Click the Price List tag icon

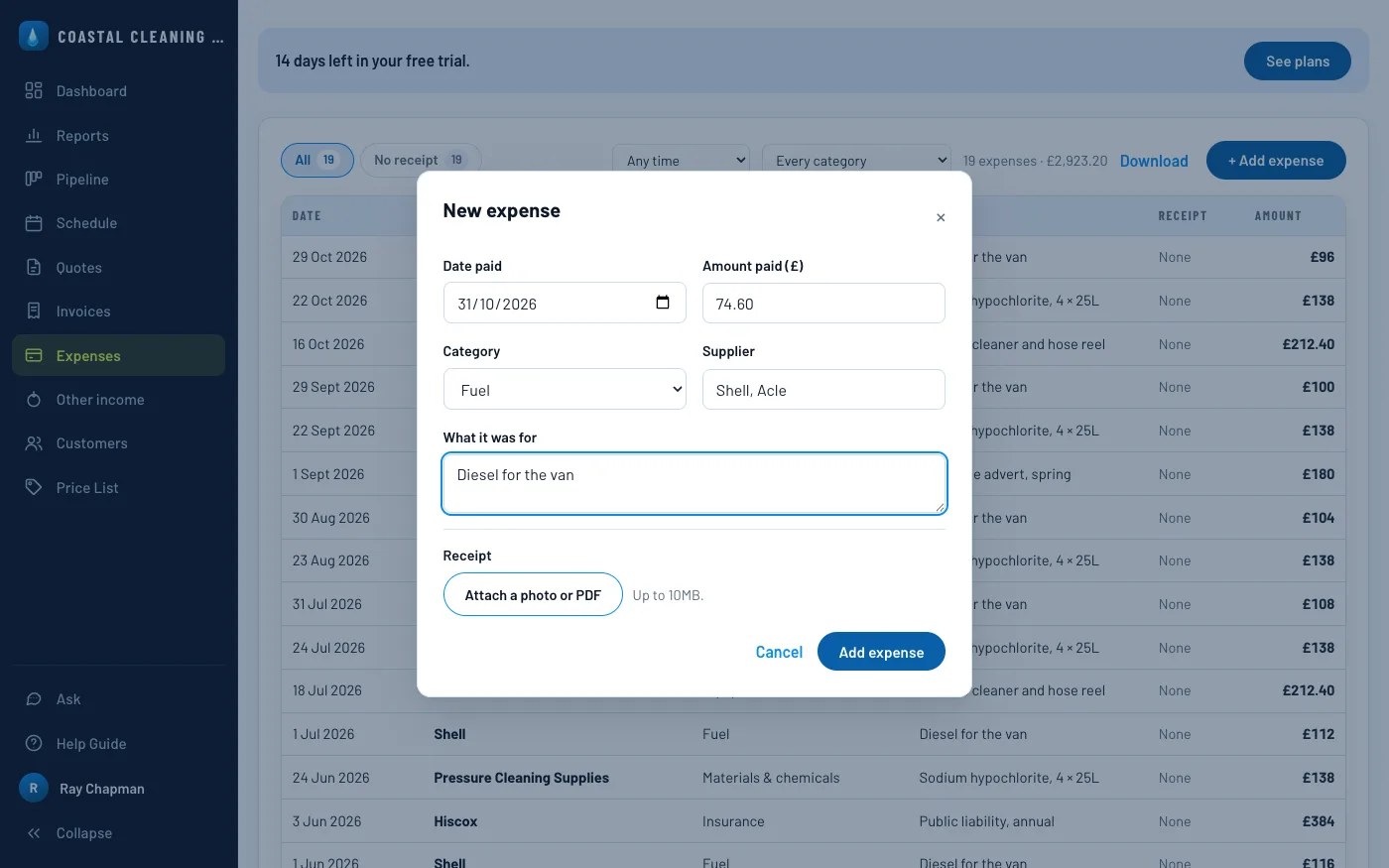[x=34, y=487]
